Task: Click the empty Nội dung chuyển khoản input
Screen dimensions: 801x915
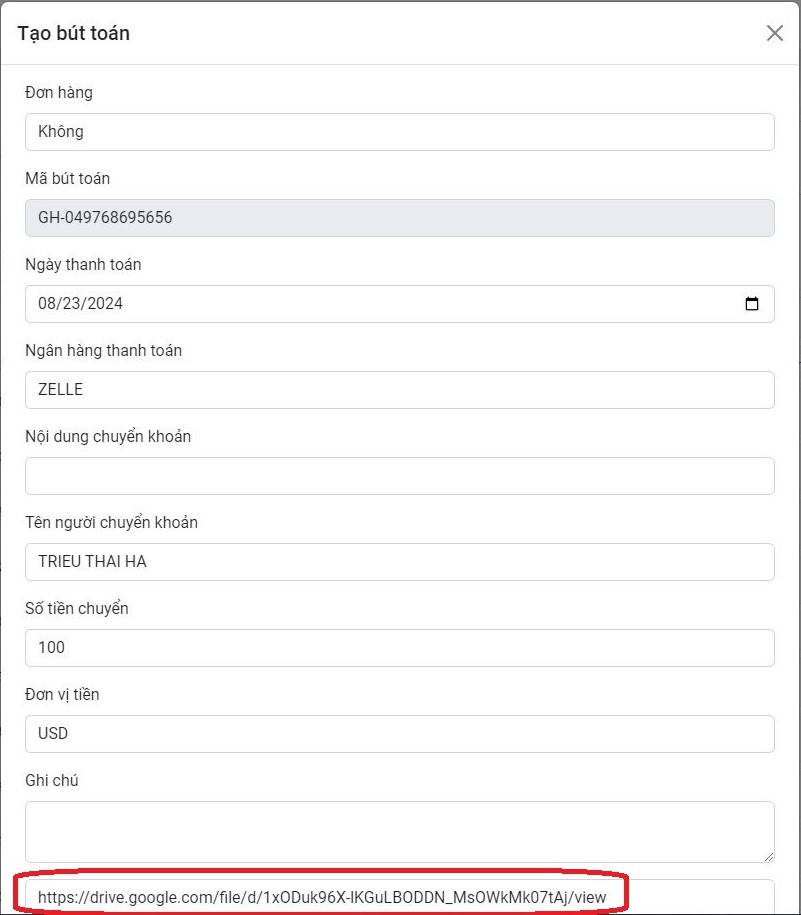Action: click(x=400, y=476)
